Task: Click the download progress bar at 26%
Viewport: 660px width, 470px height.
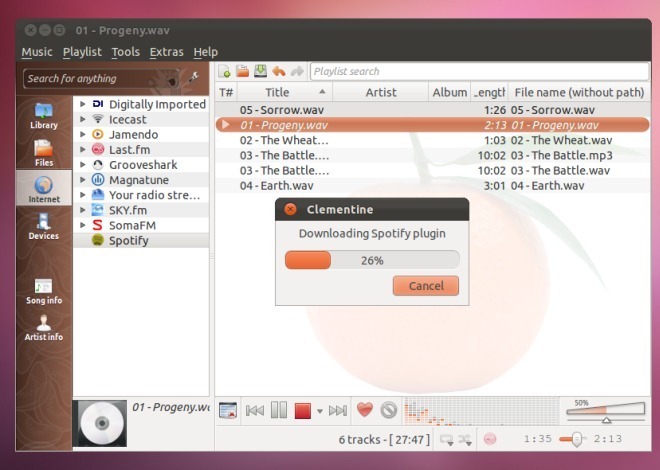Action: click(x=372, y=260)
